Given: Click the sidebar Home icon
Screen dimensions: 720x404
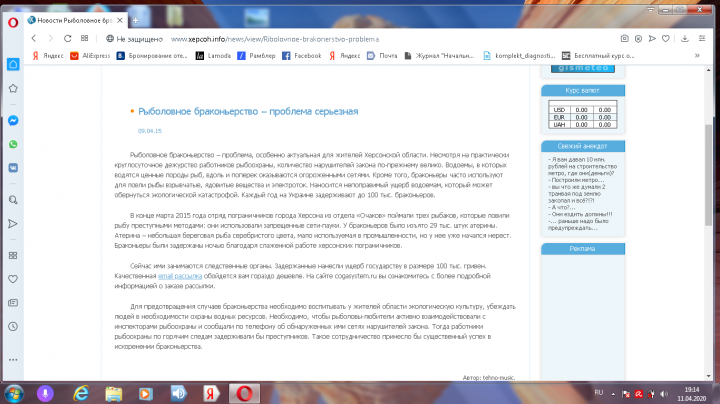Looking at the screenshot, I should pos(13,64).
